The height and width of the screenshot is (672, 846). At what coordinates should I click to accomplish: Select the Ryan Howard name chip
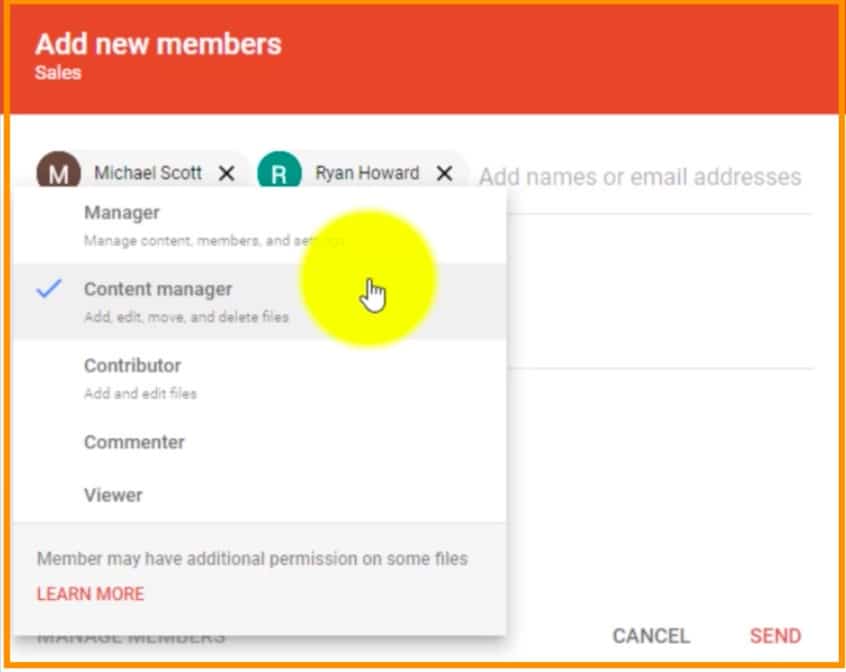[367, 173]
